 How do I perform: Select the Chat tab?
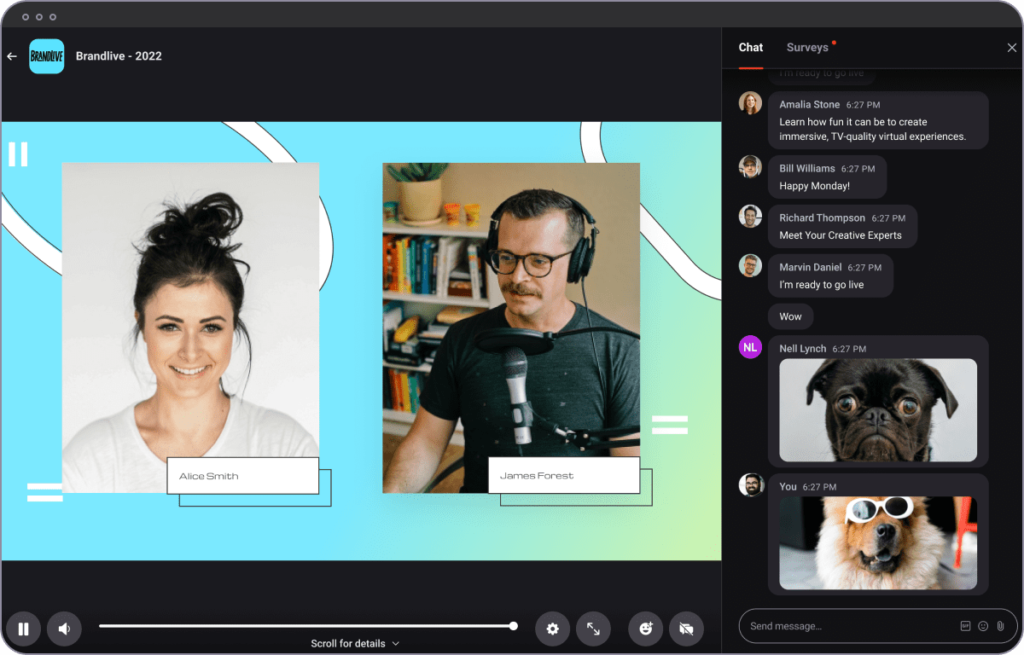tap(750, 47)
